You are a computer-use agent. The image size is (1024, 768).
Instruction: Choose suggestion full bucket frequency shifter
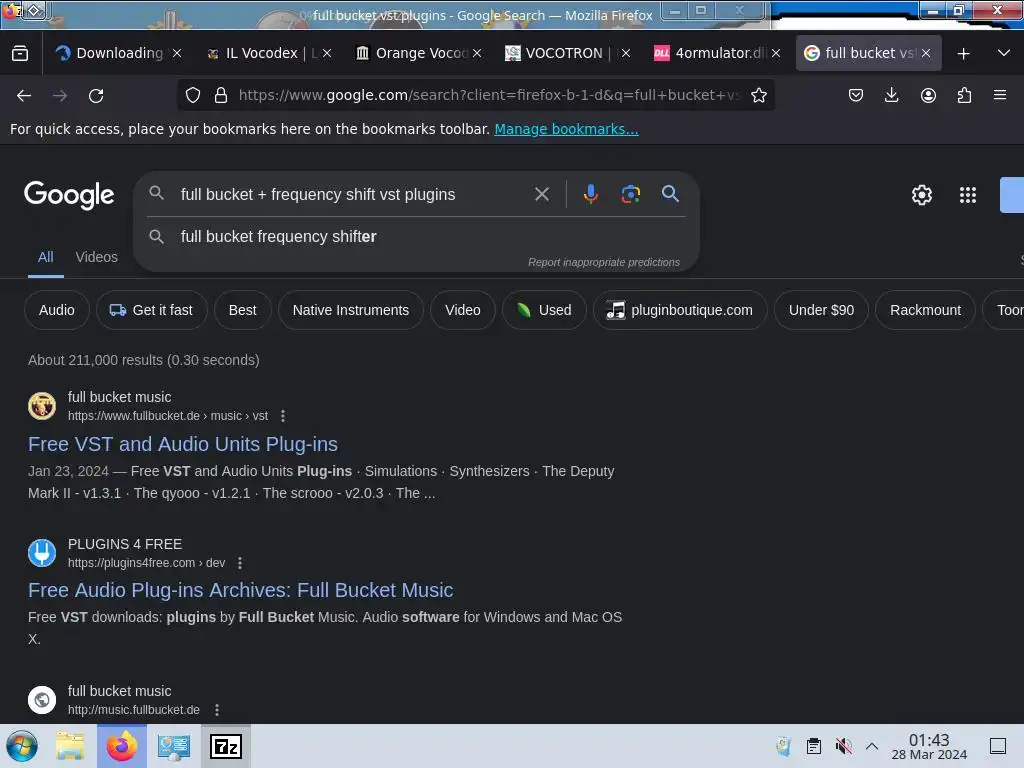(x=278, y=236)
